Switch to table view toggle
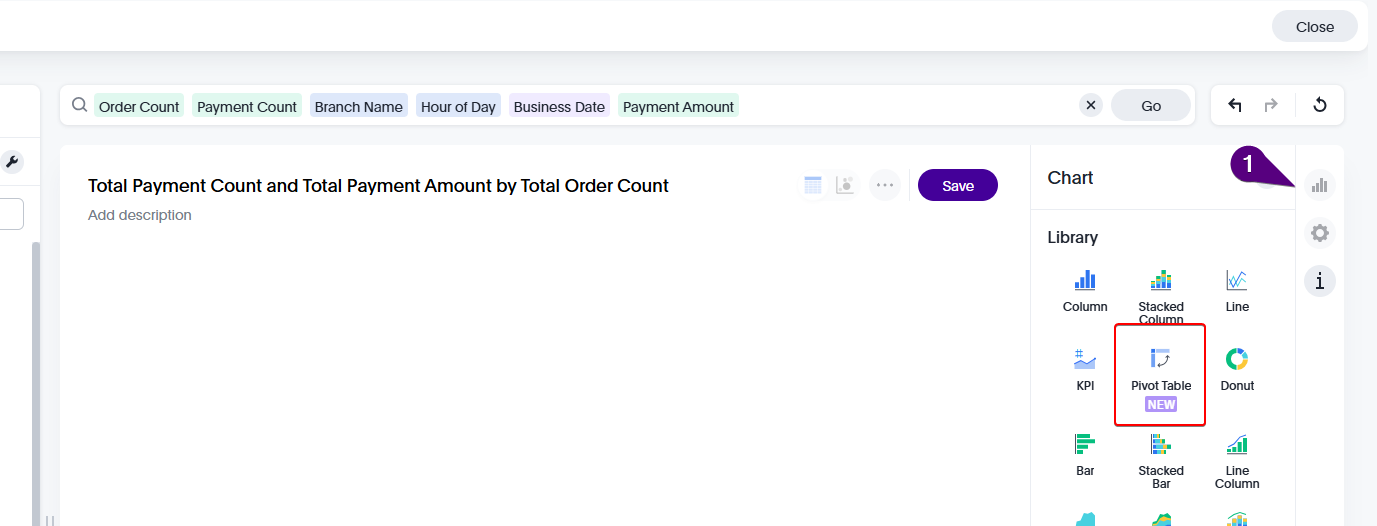 813,185
